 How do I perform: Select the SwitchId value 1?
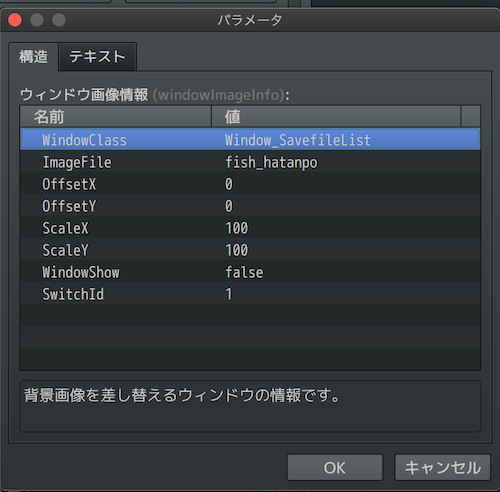pyautogui.click(x=229, y=294)
